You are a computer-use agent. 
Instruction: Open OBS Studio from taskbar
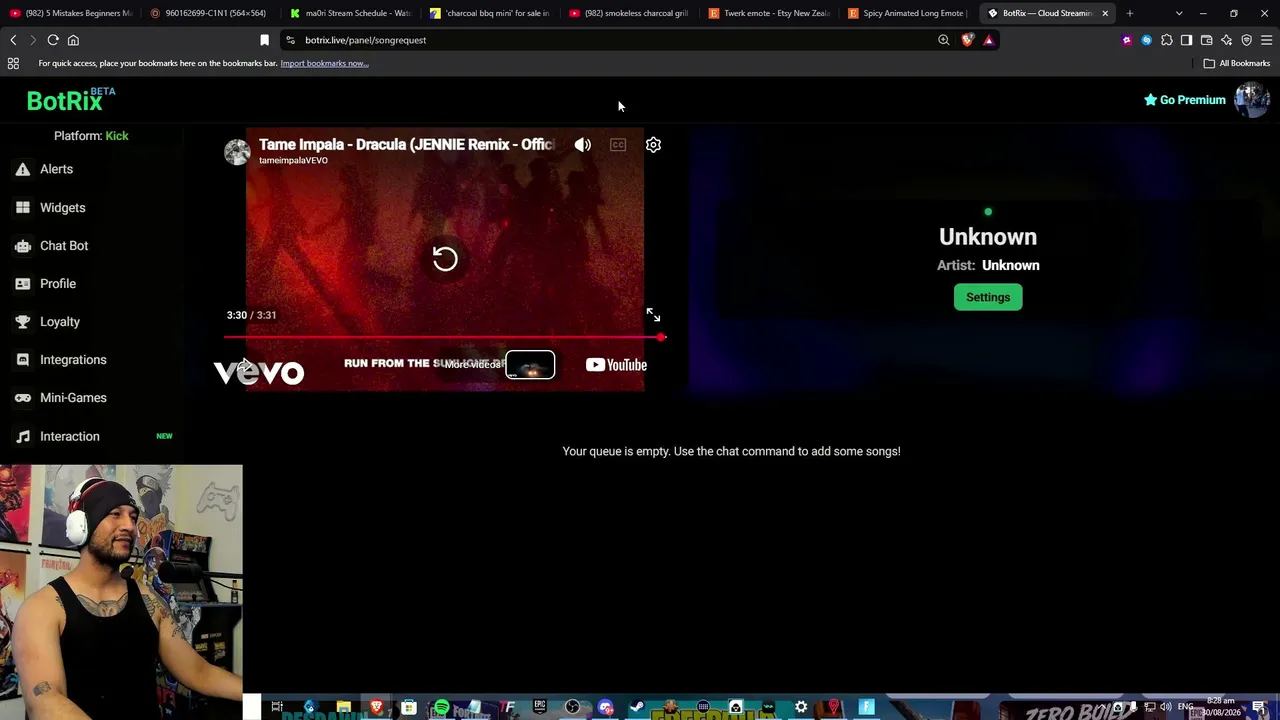[x=573, y=708]
